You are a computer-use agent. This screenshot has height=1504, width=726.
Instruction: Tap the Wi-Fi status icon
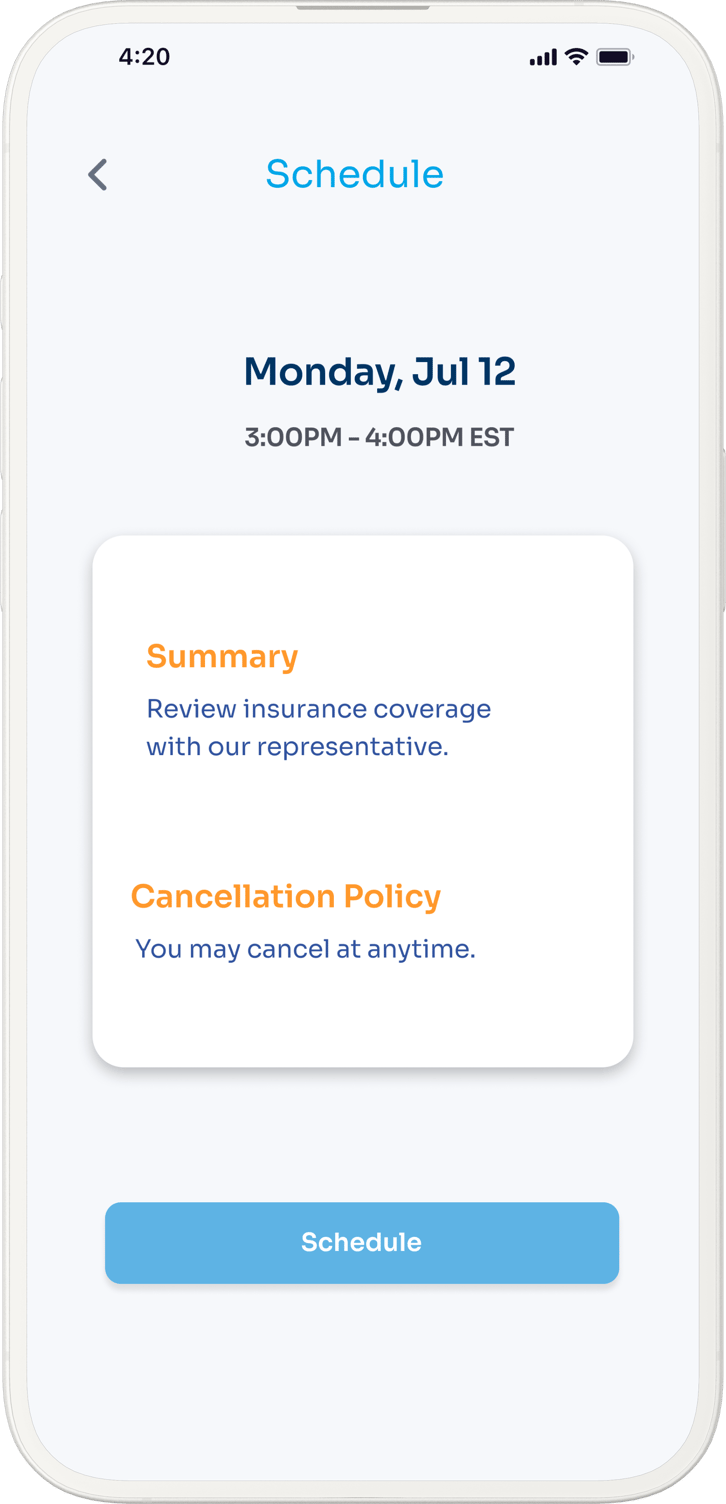(576, 57)
